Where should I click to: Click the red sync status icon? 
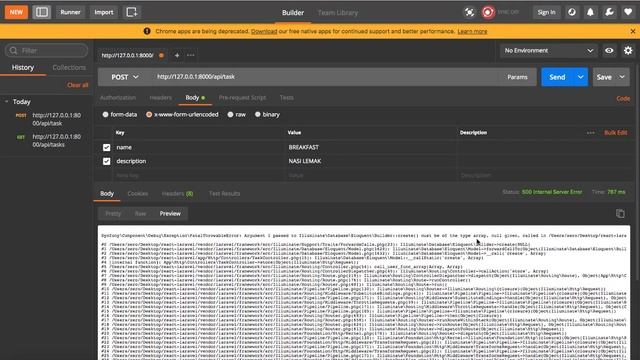[487, 12]
